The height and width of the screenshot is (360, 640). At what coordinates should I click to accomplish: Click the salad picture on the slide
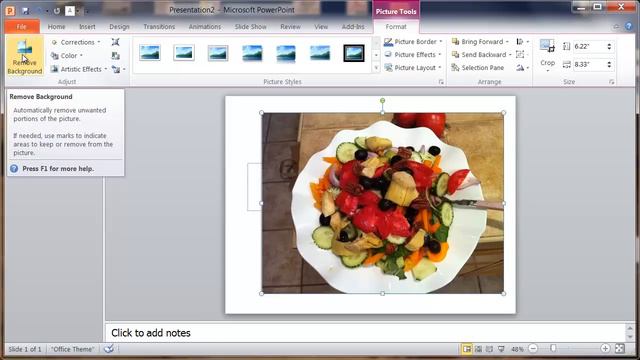pos(382,203)
